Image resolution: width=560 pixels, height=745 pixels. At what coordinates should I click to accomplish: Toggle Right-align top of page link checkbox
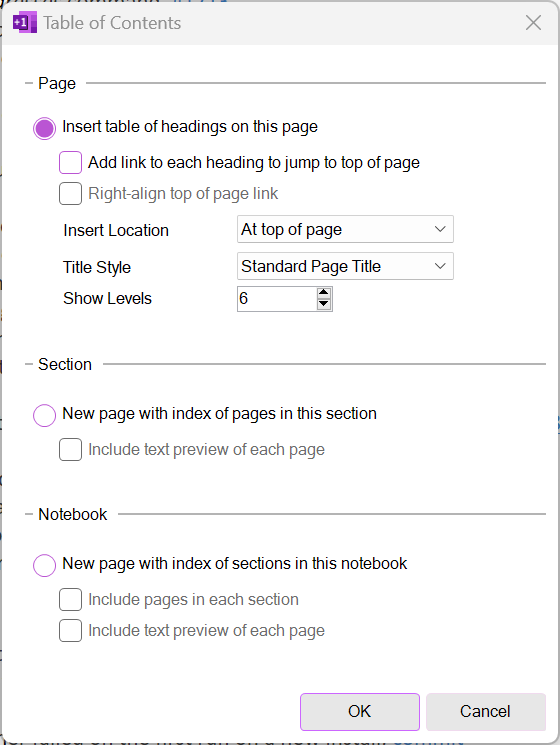(70, 194)
